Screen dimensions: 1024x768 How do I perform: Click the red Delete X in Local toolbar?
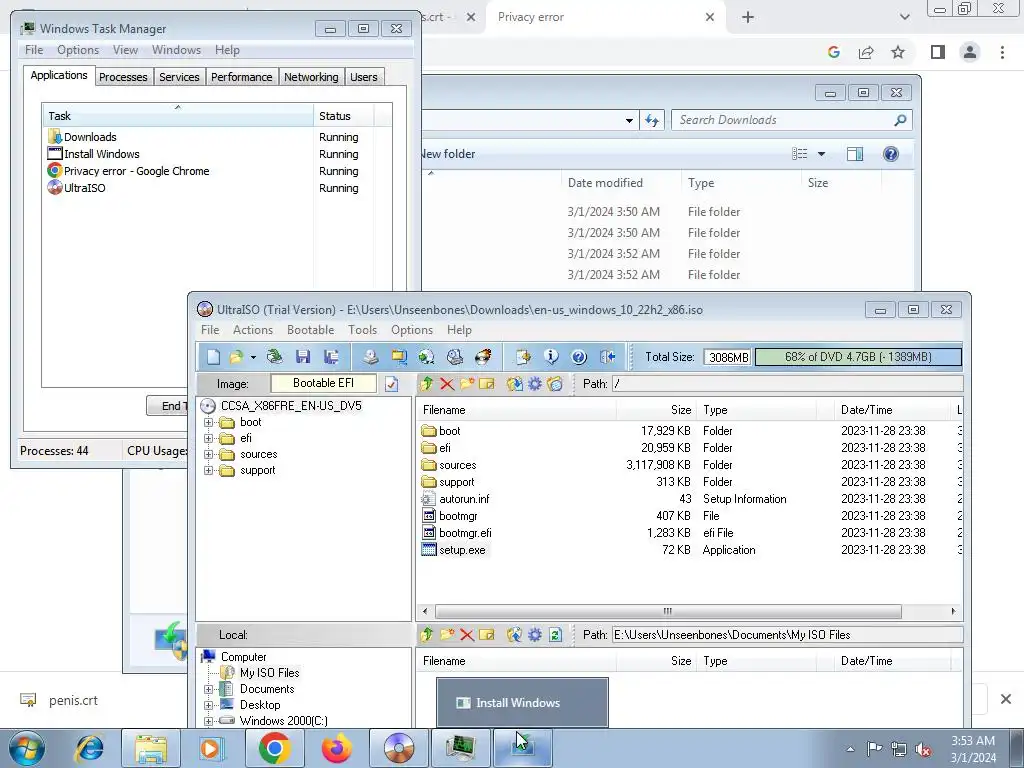point(467,635)
